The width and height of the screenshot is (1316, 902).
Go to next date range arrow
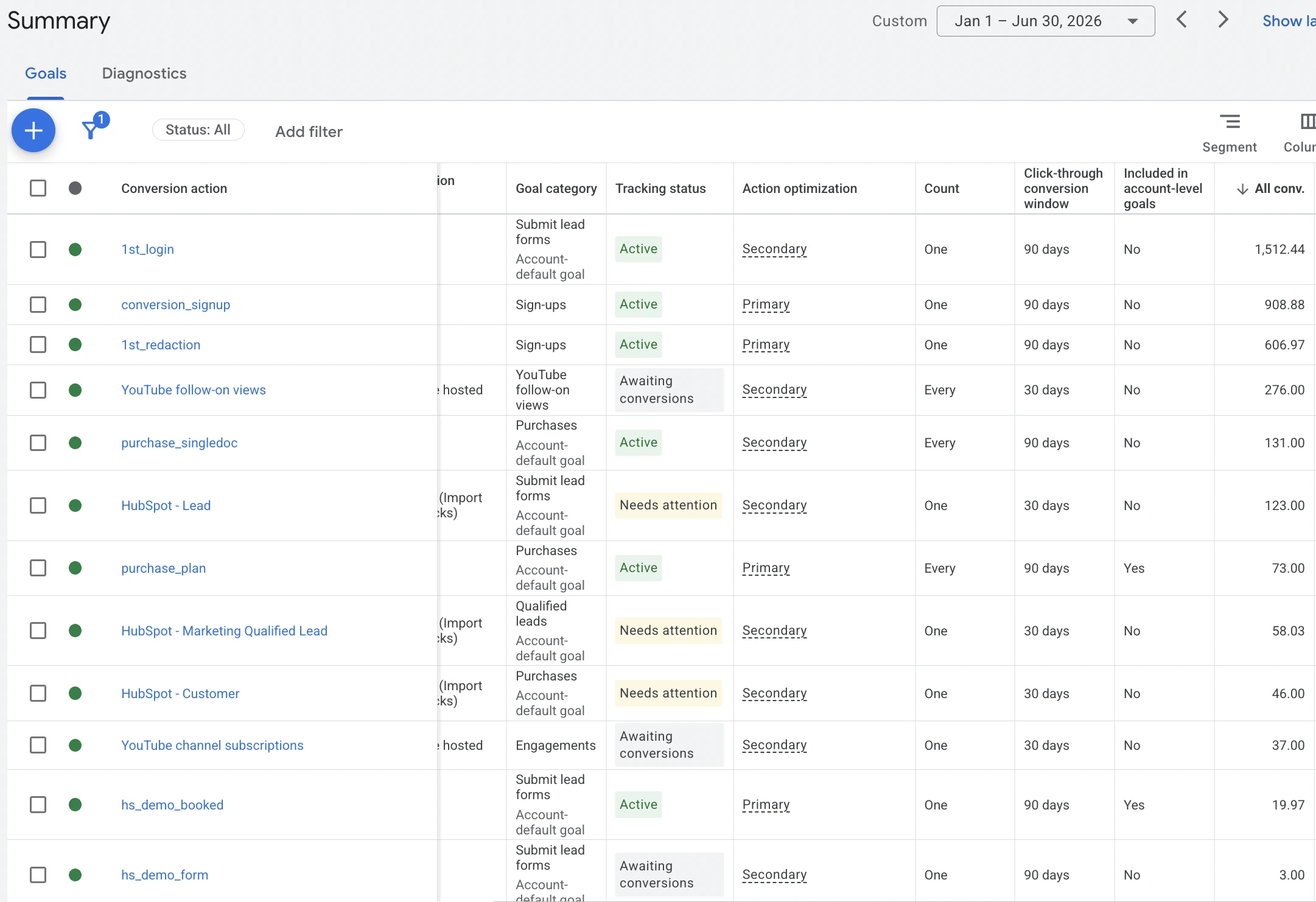[1223, 20]
